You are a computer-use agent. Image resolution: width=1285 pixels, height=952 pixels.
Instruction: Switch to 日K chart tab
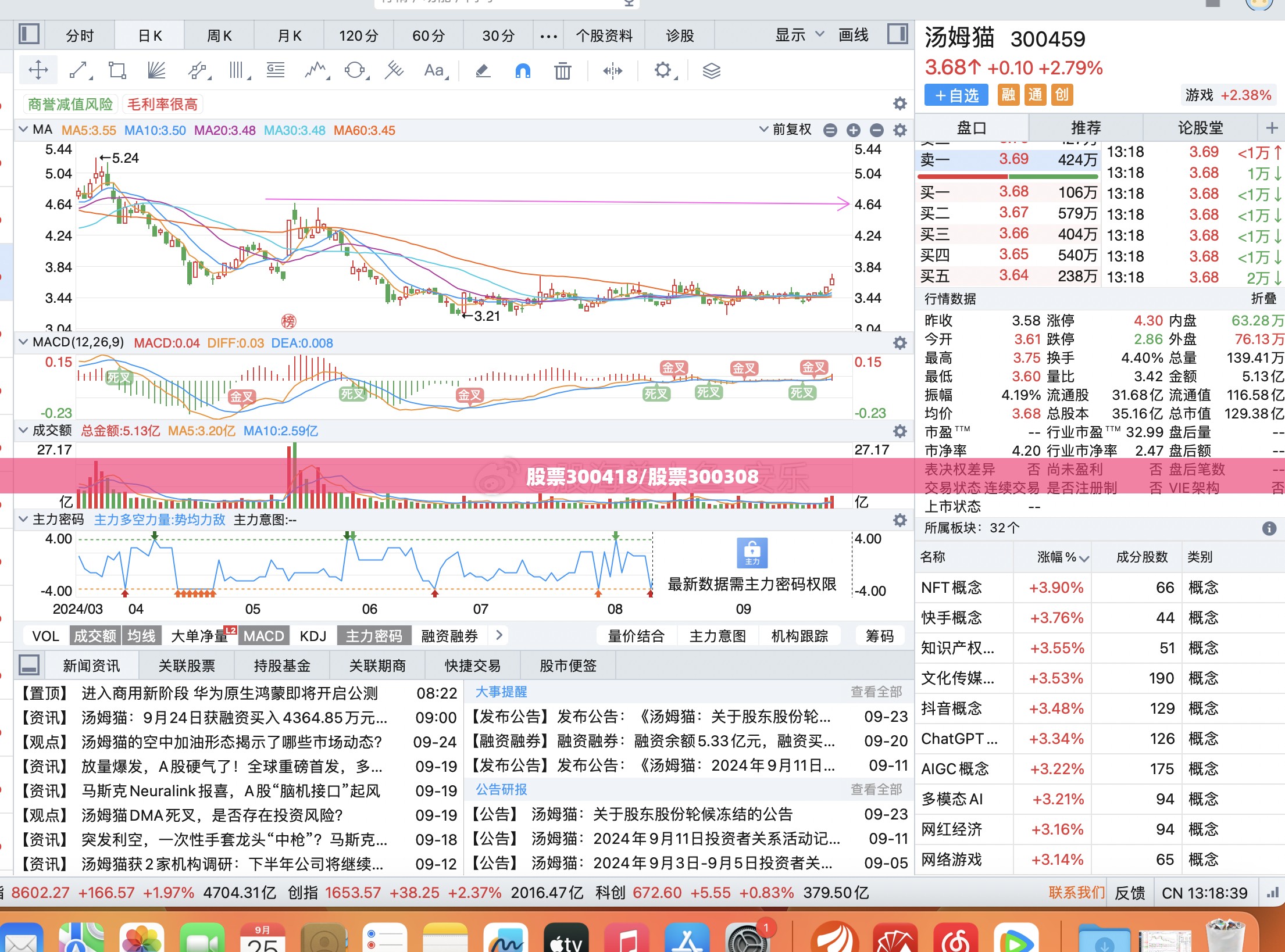point(149,35)
